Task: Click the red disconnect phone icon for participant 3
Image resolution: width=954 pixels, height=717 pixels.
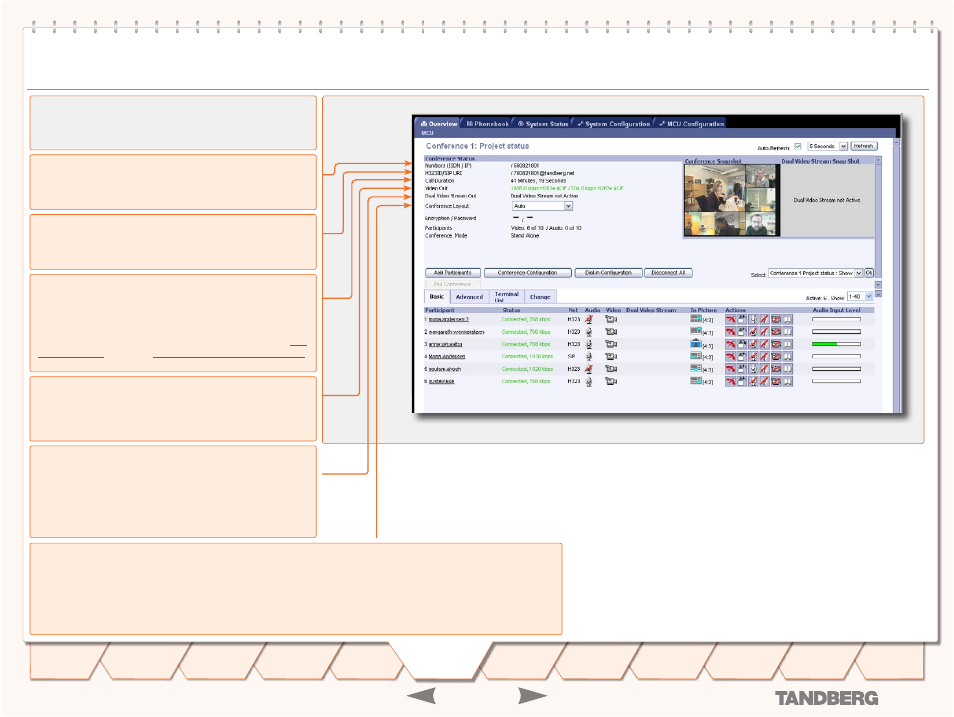Action: [730, 344]
